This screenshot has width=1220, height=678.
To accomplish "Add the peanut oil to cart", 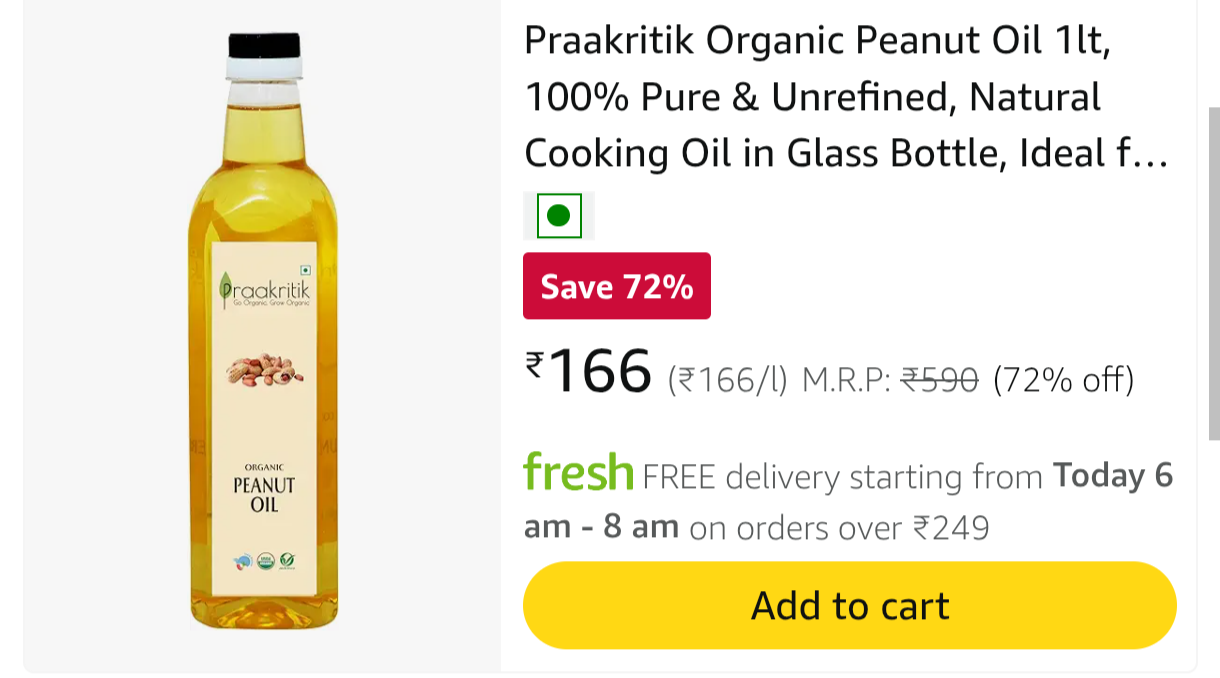I will point(850,605).
